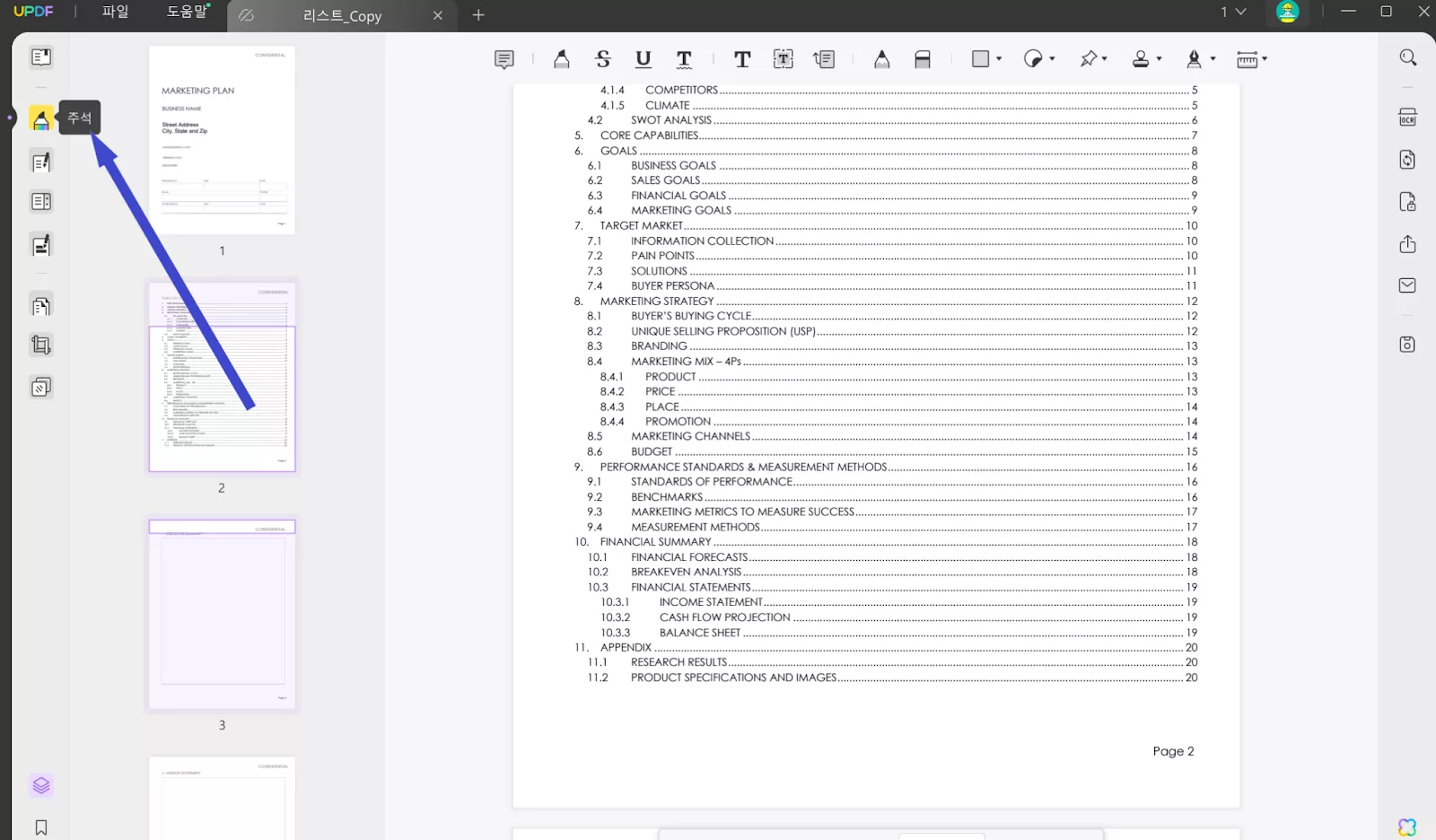Select page 1 Marketing Plan thumbnail
The image size is (1436, 840).
(x=222, y=141)
